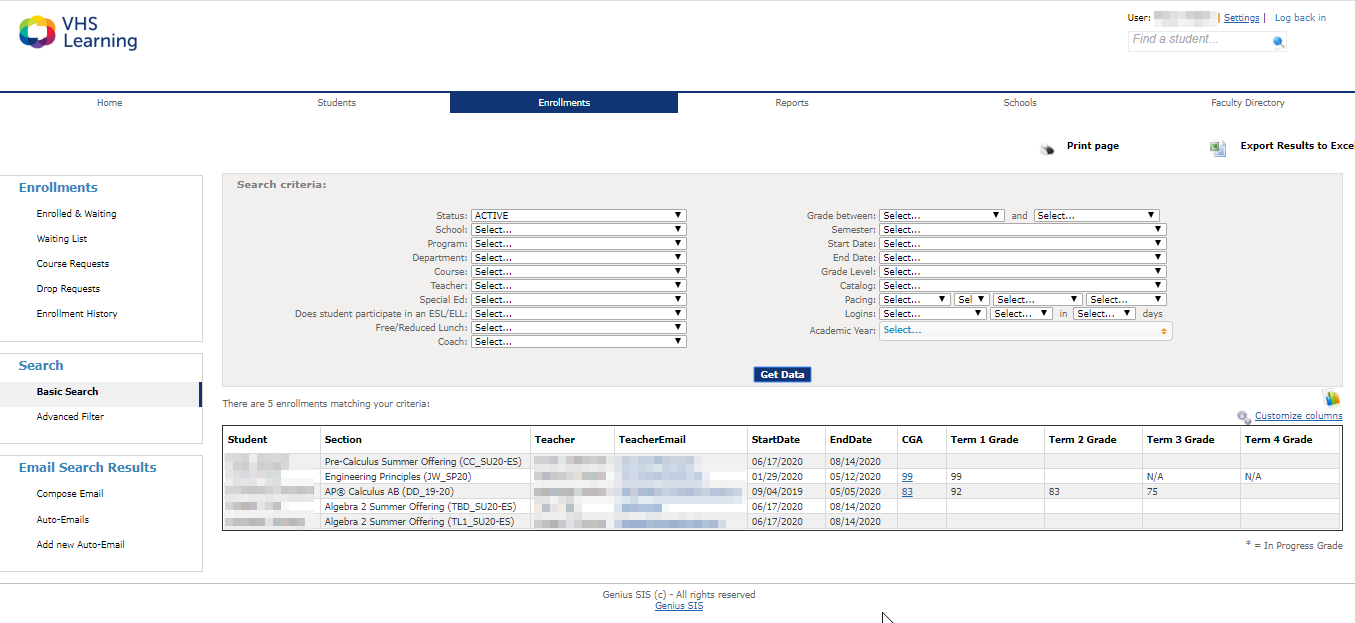The height and width of the screenshot is (623, 1355).
Task: Open the Settings link near user name
Action: 1241,18
